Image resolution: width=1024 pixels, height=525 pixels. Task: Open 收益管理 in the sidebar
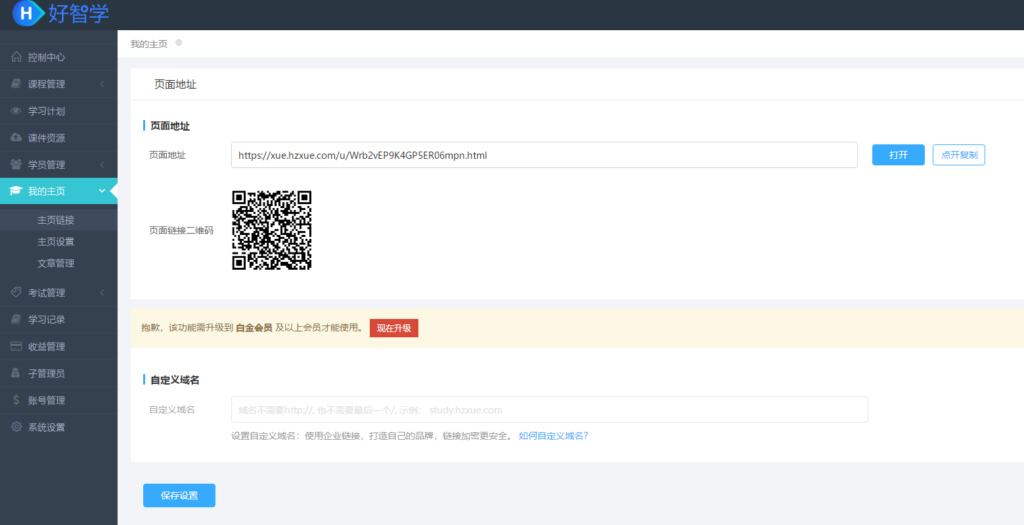(59, 346)
